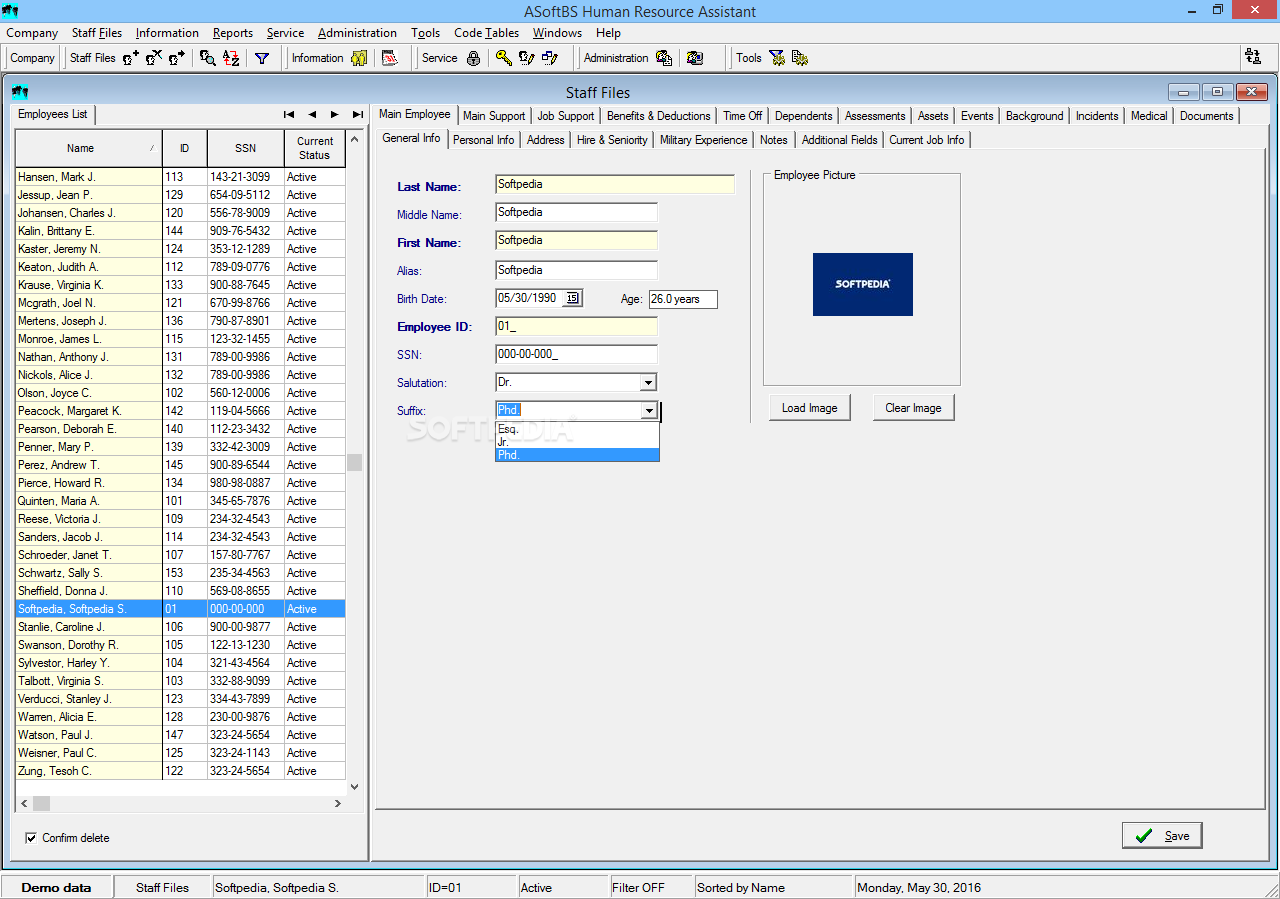1280x899 pixels.
Task: Open the Salutation dropdown
Action: [648, 383]
